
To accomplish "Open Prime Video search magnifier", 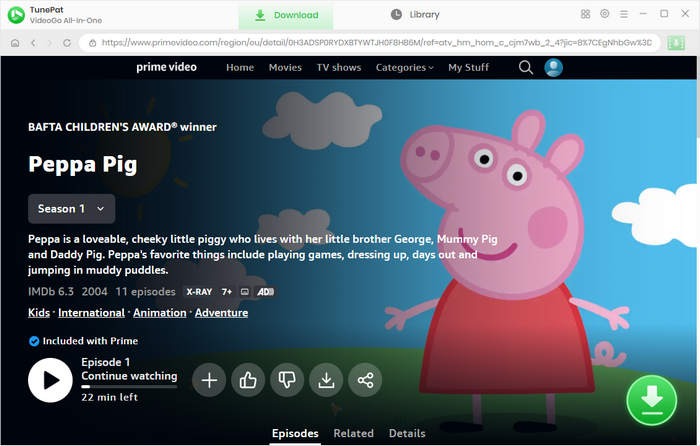I will (x=526, y=67).
